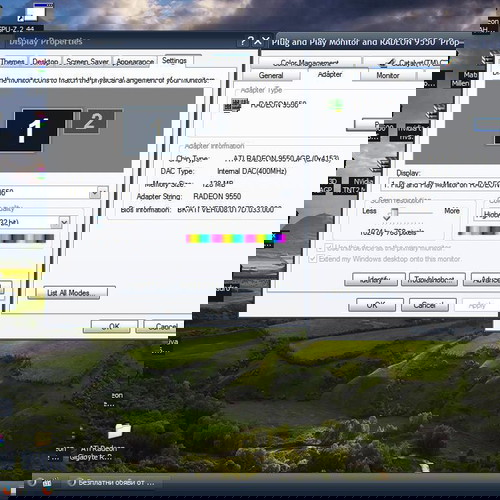Switch to the Desktop tab
This screenshot has width=500, height=500.
45,62
